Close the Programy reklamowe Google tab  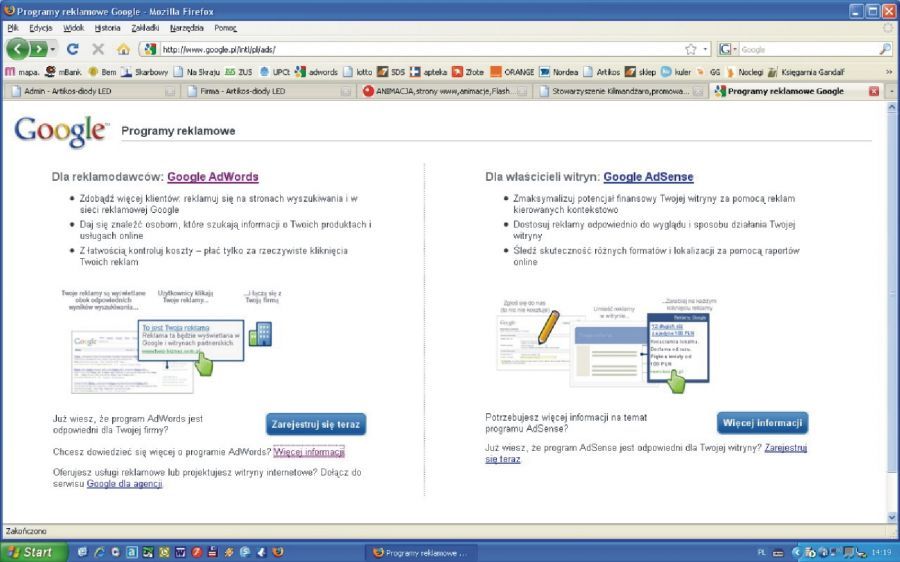[874, 91]
